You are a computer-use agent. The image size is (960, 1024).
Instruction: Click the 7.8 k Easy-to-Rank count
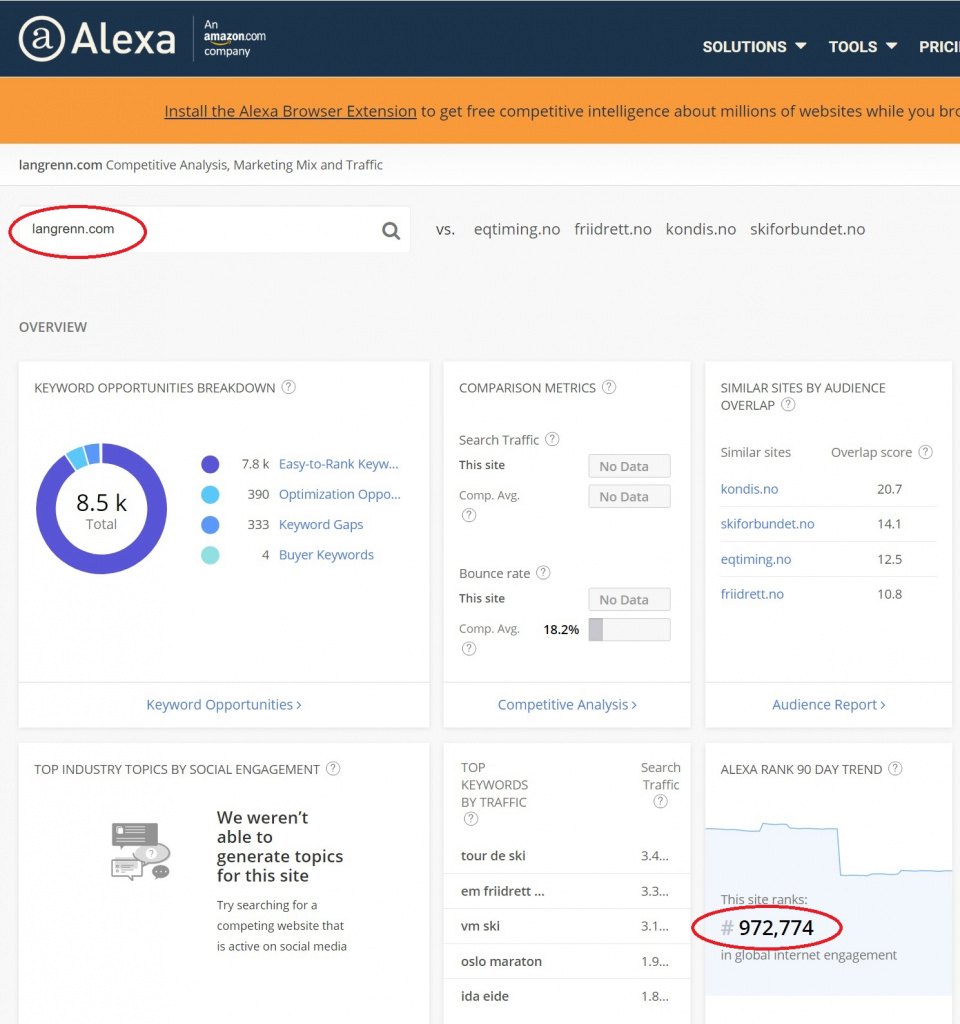pos(255,464)
